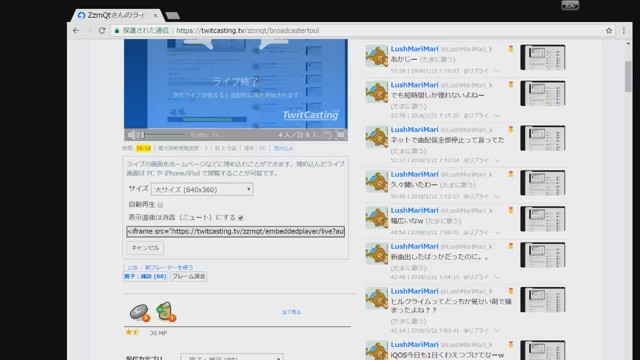The width and height of the screenshot is (640, 360).
Task: Open the Chrome three-dot menu
Action: [624, 31]
